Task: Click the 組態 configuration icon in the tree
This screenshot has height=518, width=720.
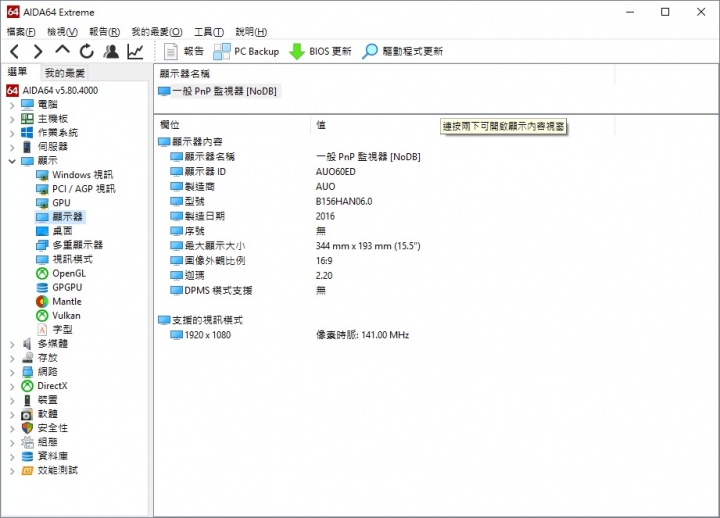Action: pos(27,442)
